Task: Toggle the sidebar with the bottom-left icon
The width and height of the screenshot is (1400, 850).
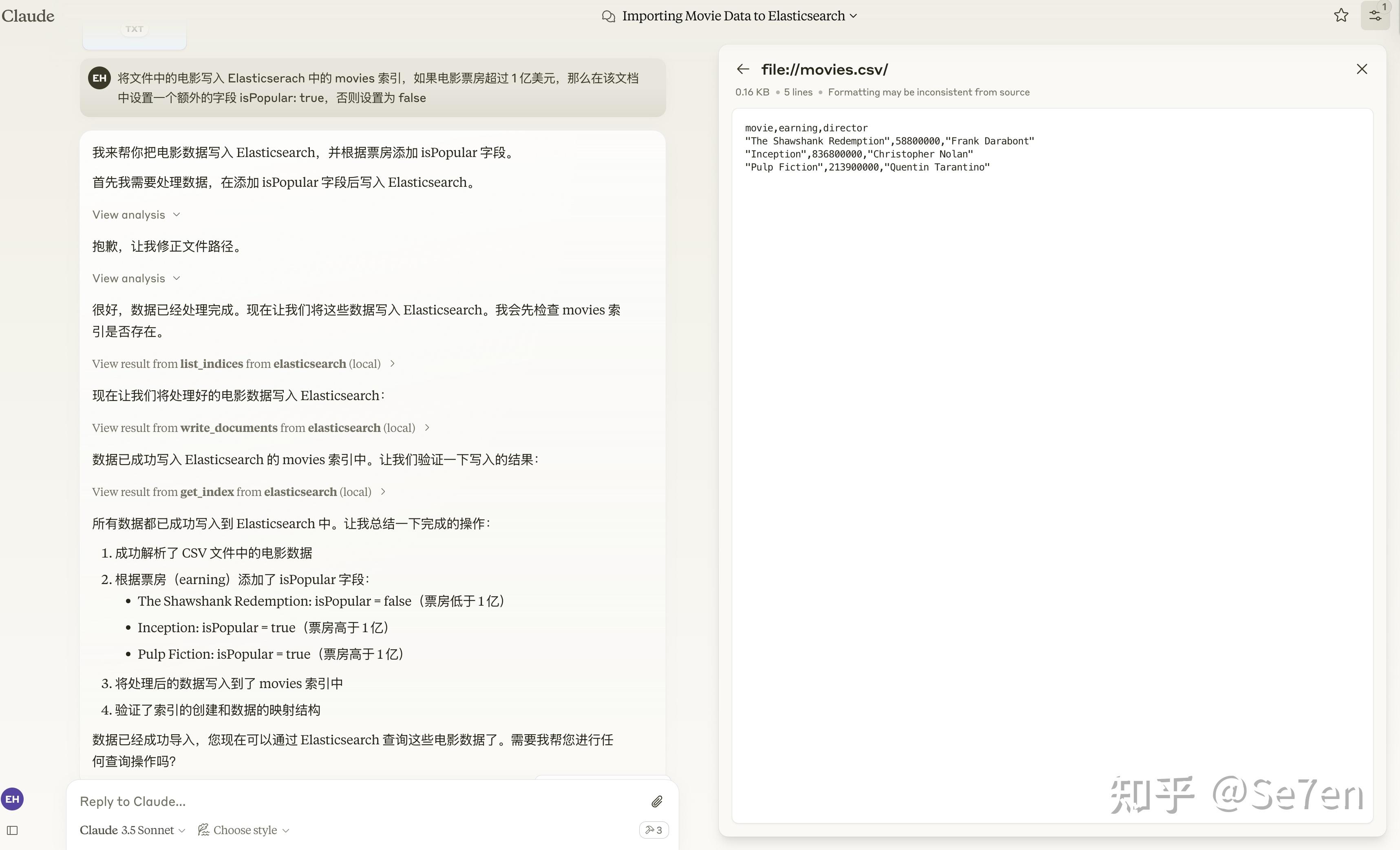Action: (x=12, y=830)
